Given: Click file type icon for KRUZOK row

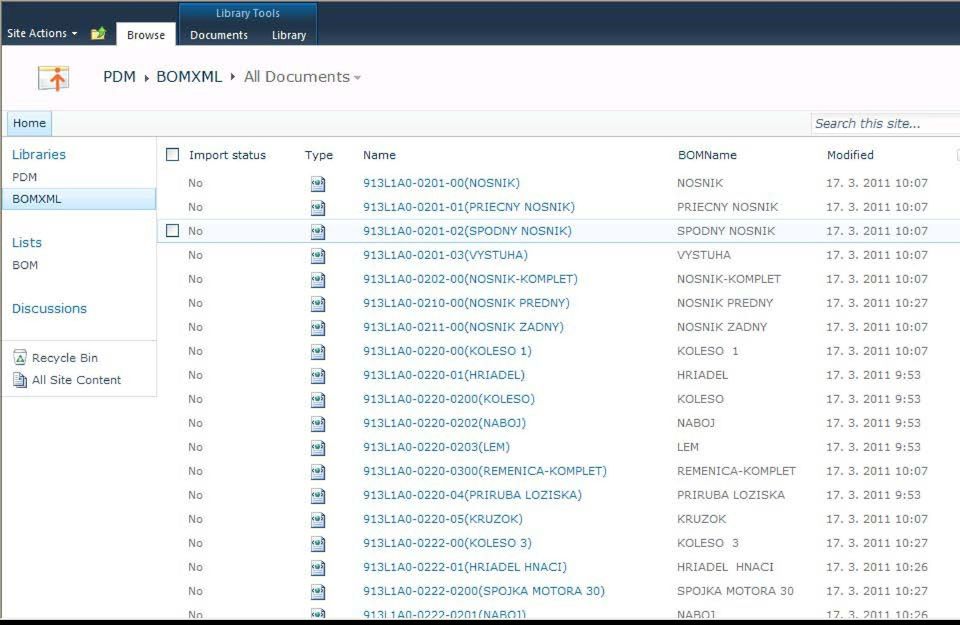Looking at the screenshot, I should pyautogui.click(x=318, y=520).
